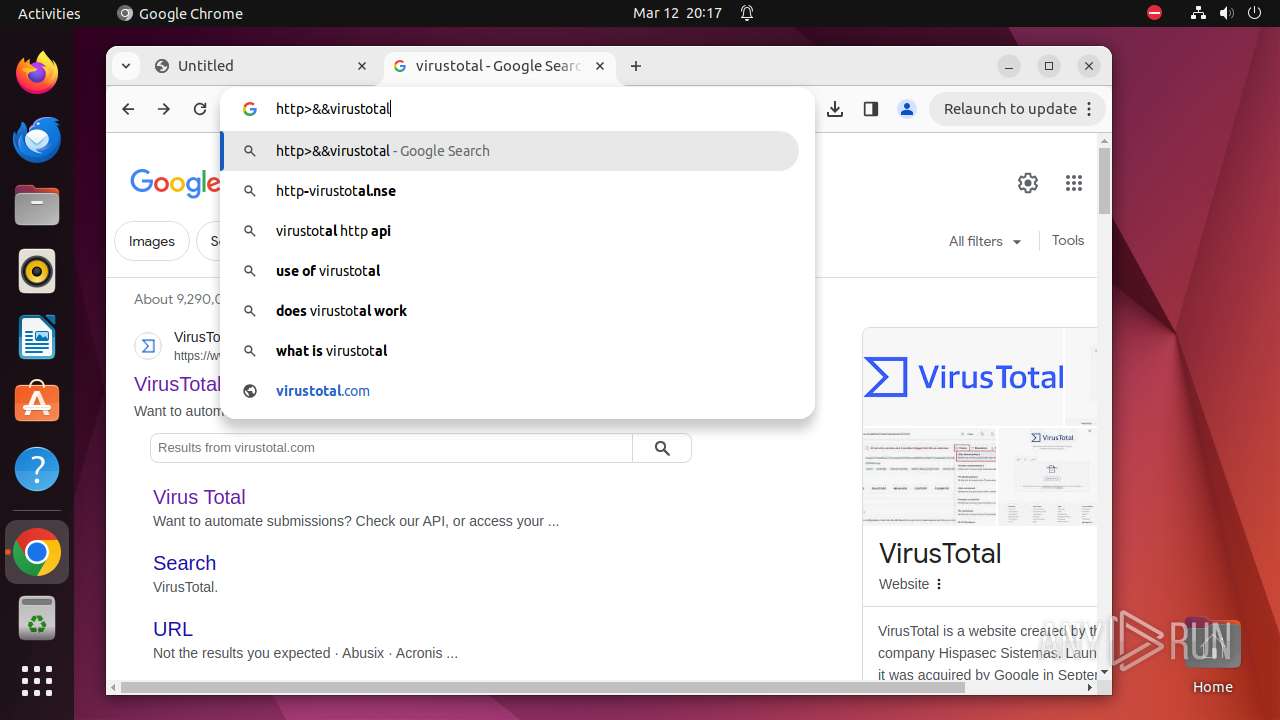Open VirusTotal panel three-dot options
The height and width of the screenshot is (720, 1280).
pos(939,584)
